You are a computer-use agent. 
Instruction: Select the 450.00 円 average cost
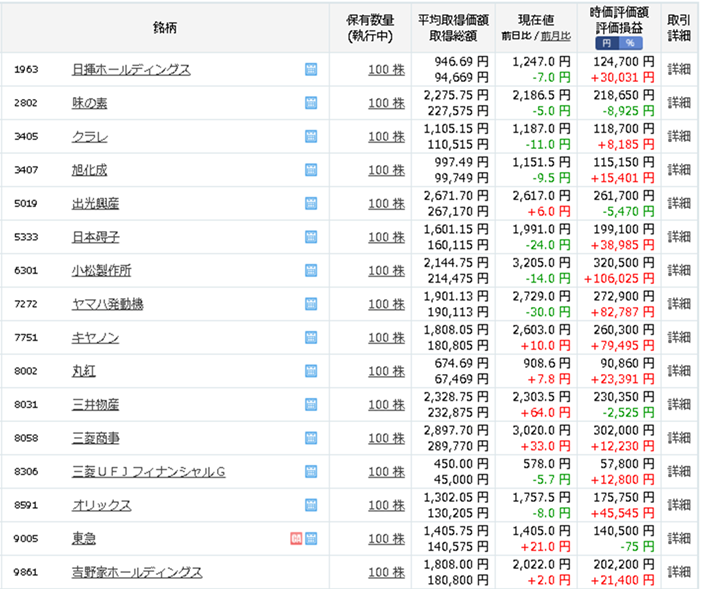click(x=461, y=464)
